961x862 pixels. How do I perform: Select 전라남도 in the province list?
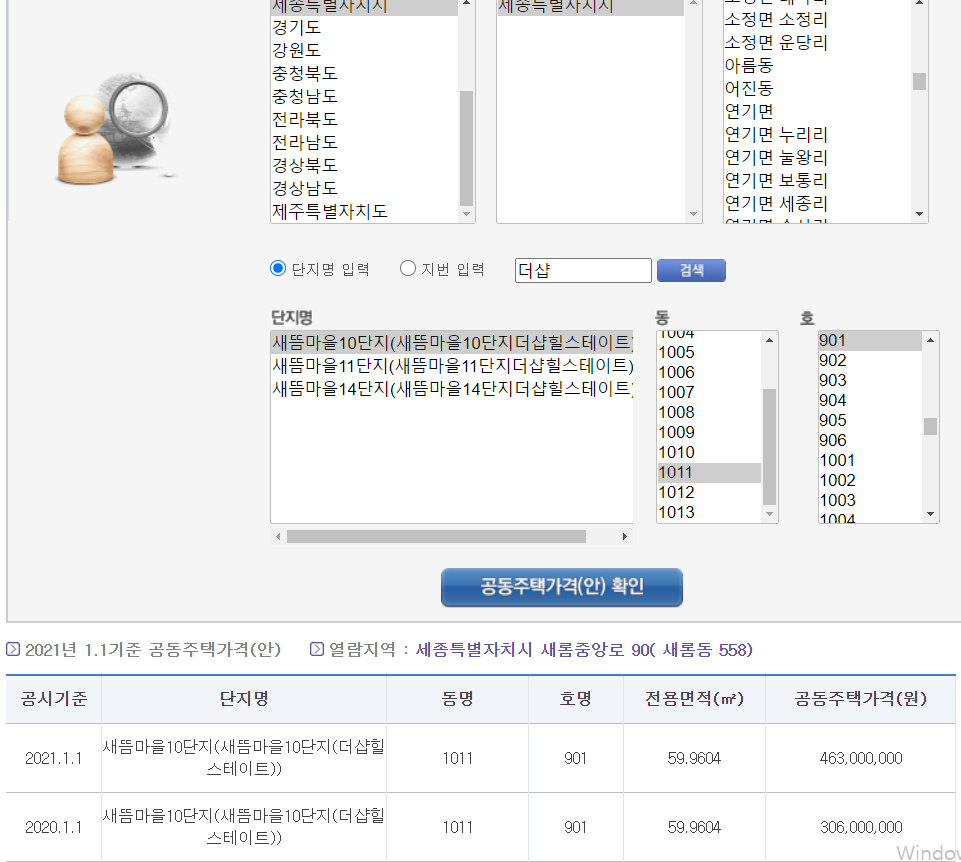[x=364, y=142]
